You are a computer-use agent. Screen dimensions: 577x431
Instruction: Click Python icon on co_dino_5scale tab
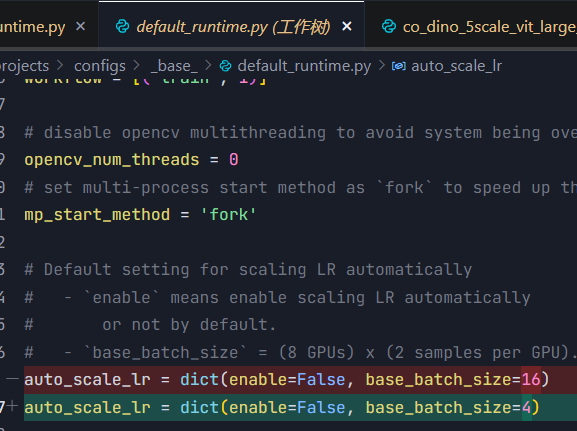point(389,27)
